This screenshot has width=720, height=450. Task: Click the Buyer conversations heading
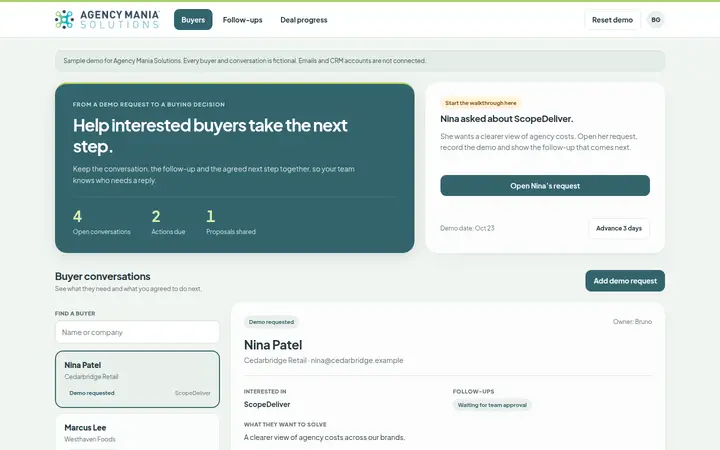pos(102,276)
